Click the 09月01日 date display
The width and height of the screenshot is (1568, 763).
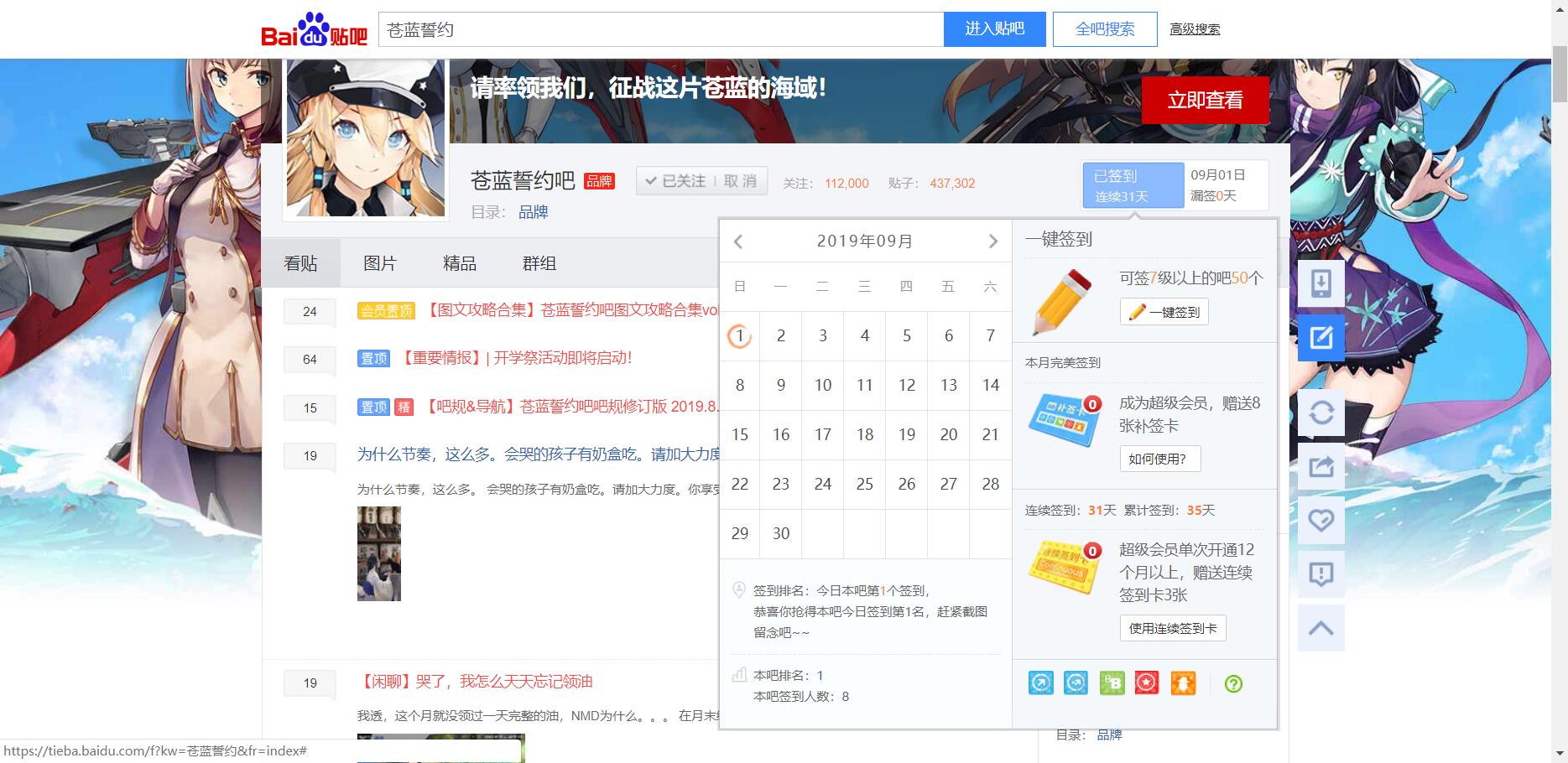(x=1217, y=175)
